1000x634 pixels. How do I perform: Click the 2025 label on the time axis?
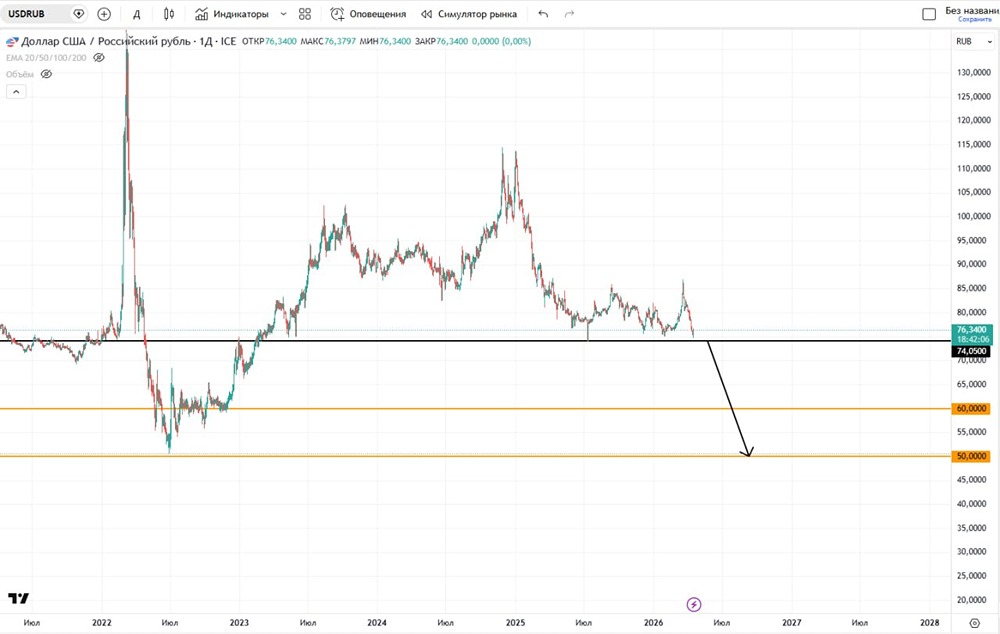click(515, 623)
